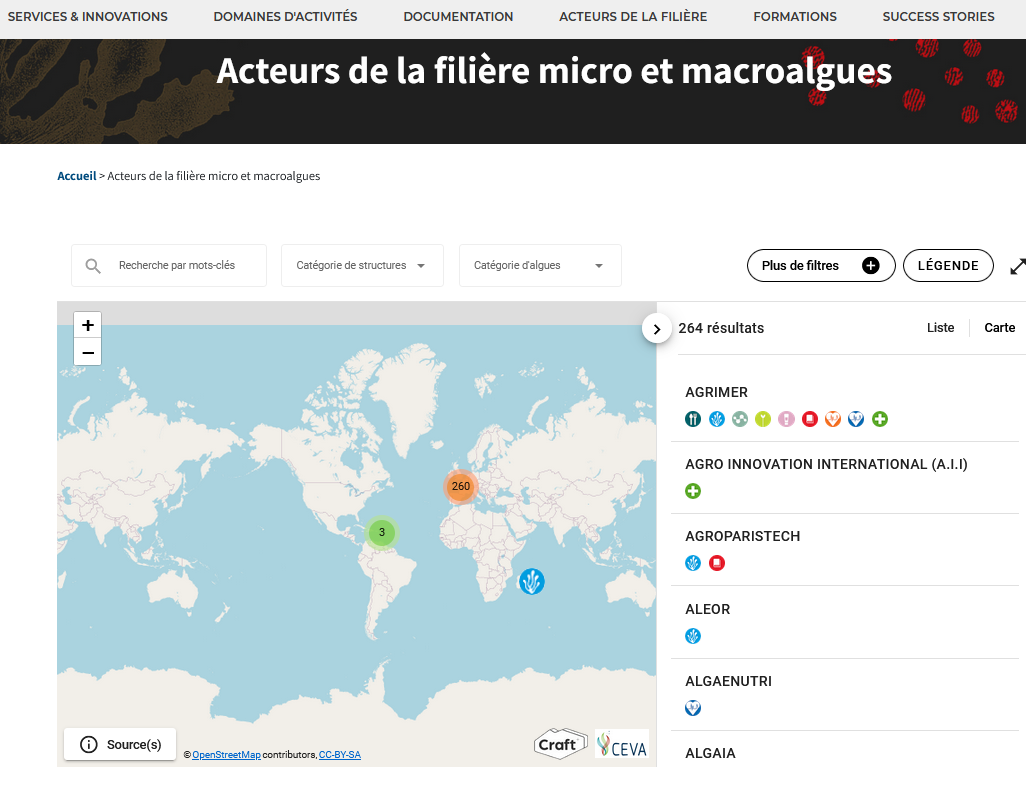Open the AGRIMER entry title

point(716,392)
